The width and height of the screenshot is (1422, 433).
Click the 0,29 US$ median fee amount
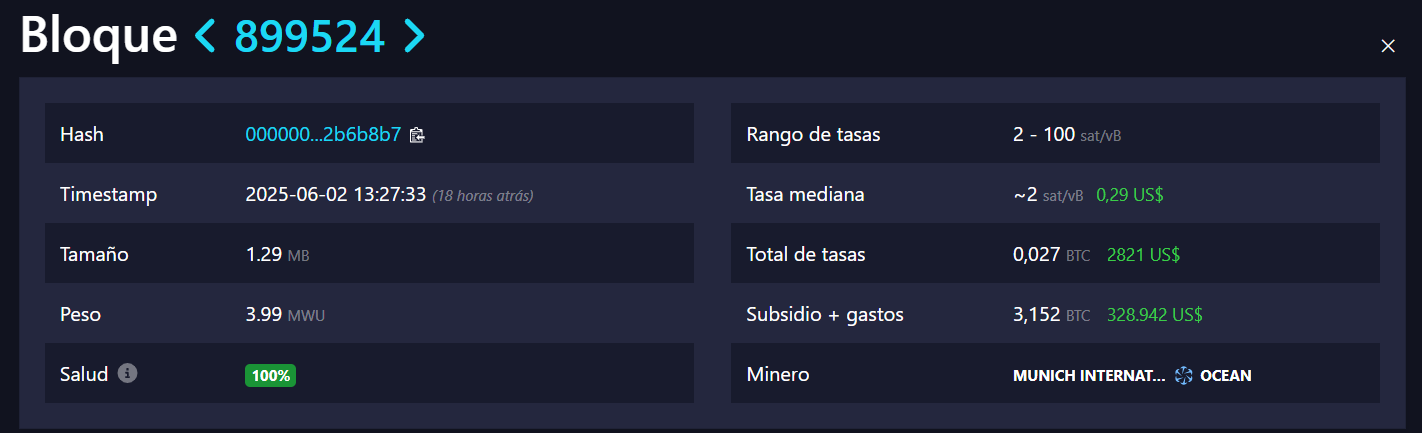point(1129,194)
